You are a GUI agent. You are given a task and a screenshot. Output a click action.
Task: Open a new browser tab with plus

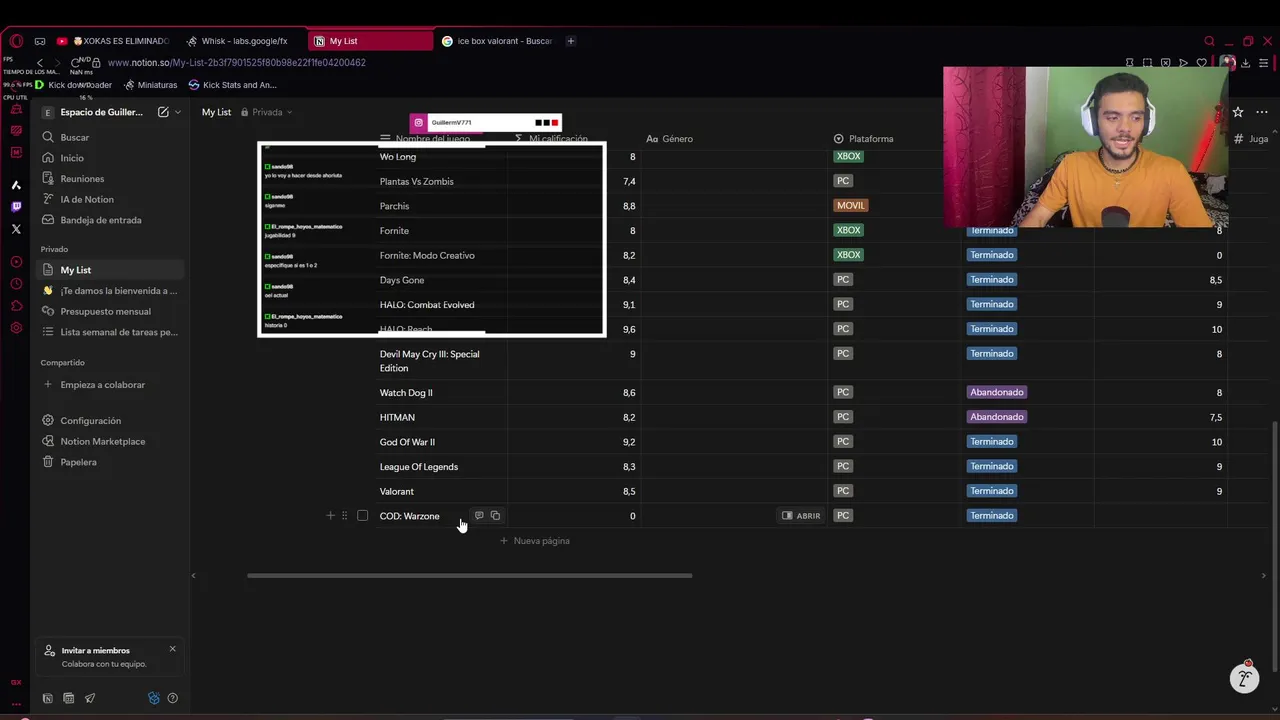click(x=571, y=41)
